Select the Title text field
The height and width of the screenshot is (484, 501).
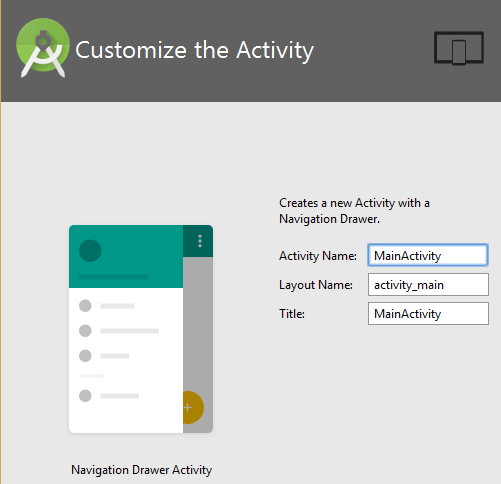(x=428, y=313)
